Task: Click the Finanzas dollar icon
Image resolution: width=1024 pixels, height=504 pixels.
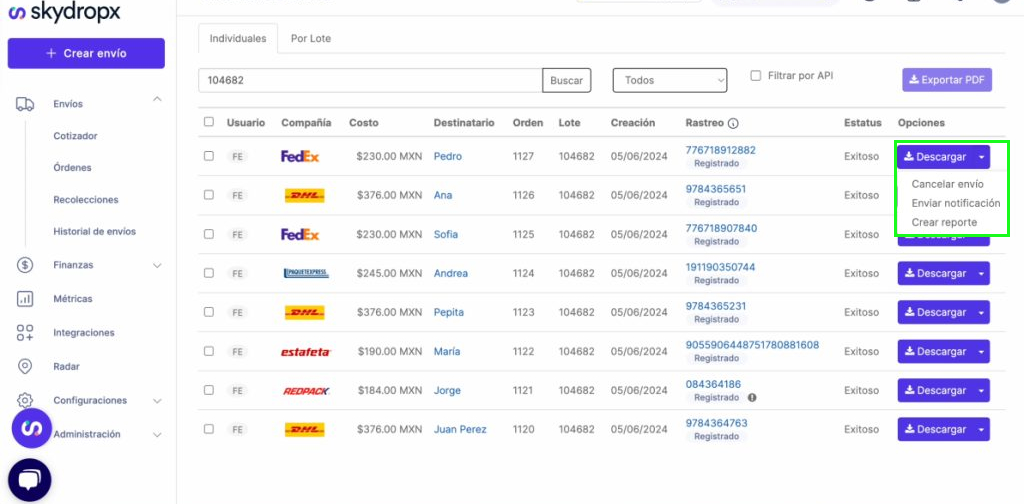Action: tap(25, 265)
